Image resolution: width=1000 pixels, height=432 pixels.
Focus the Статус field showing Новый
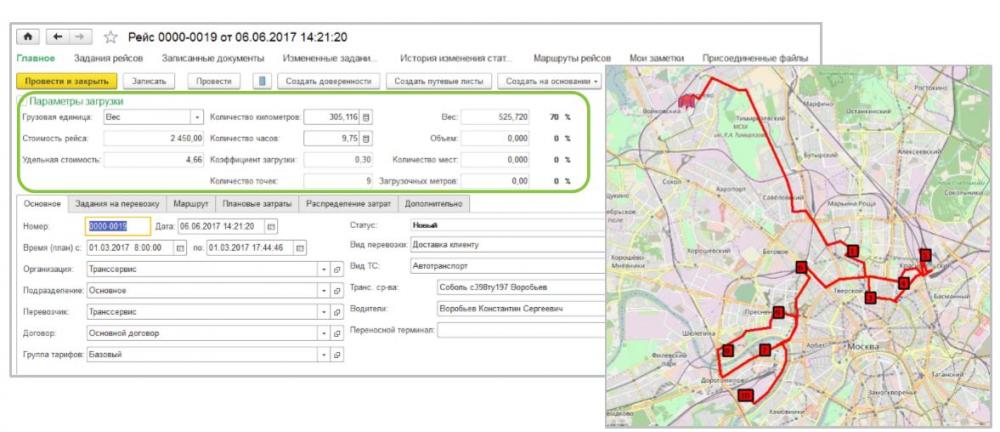click(x=508, y=225)
